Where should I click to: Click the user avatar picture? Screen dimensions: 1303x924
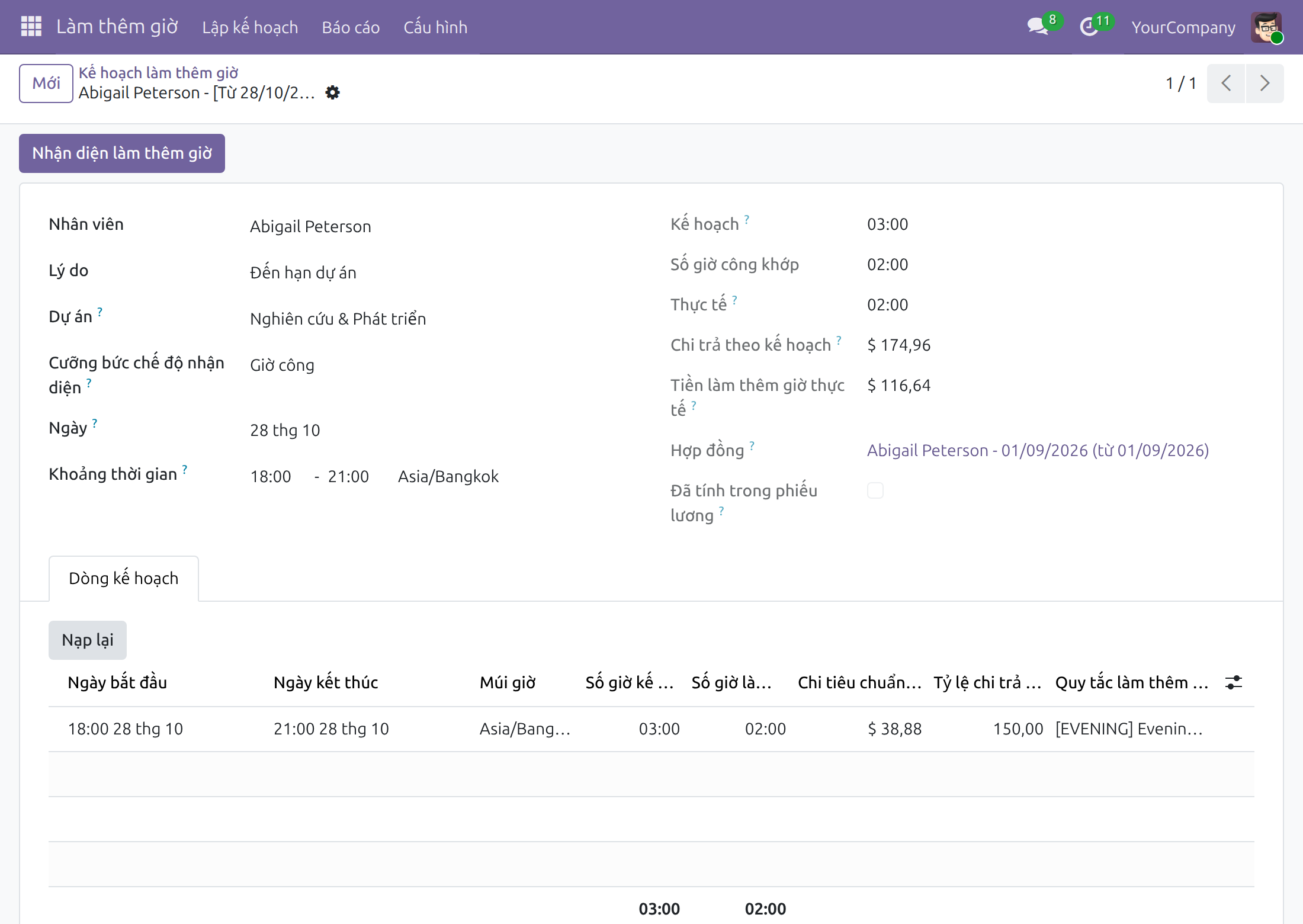click(1266, 27)
